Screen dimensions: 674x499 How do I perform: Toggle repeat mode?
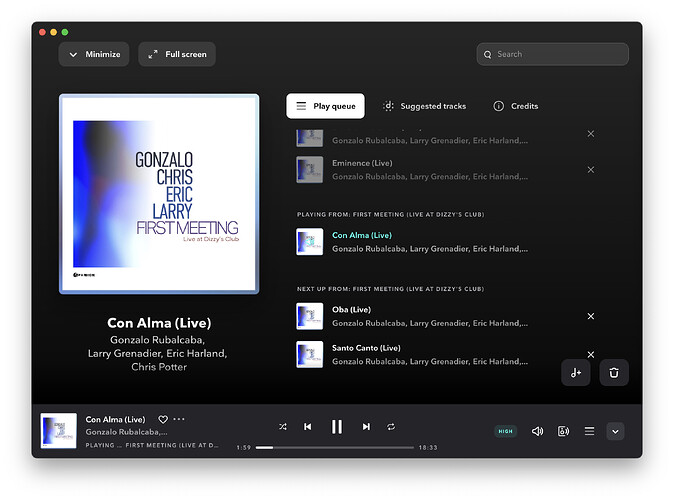[x=391, y=427]
